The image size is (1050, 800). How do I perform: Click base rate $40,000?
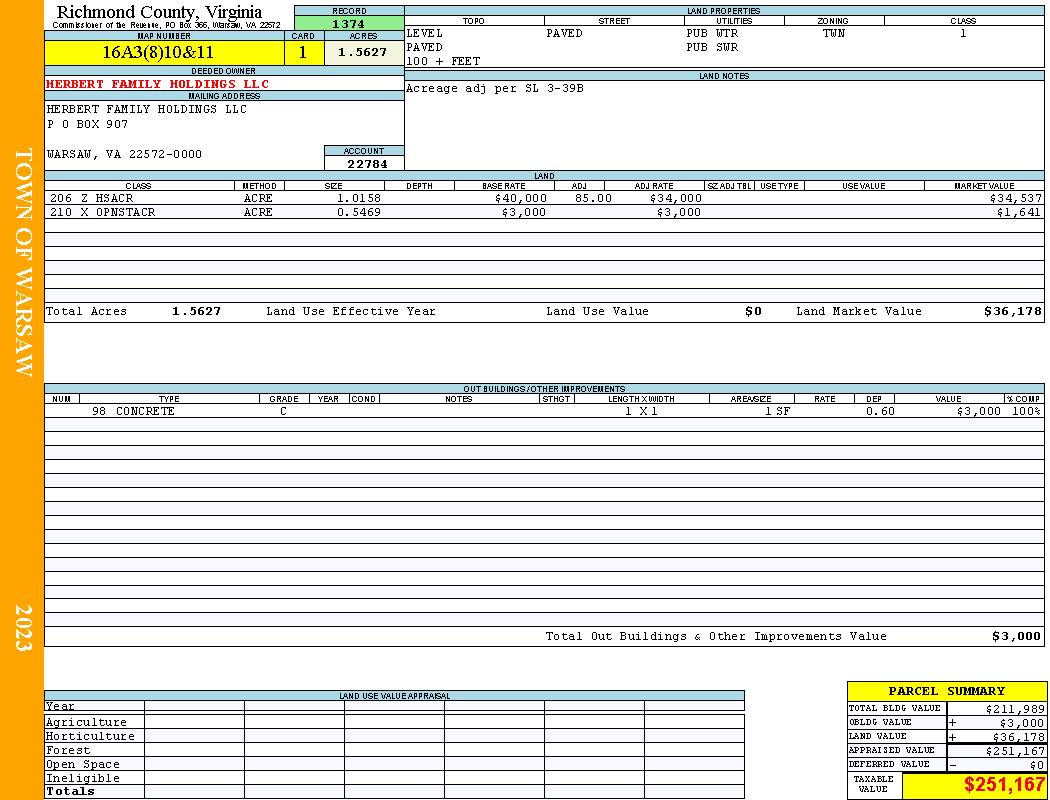click(521, 199)
